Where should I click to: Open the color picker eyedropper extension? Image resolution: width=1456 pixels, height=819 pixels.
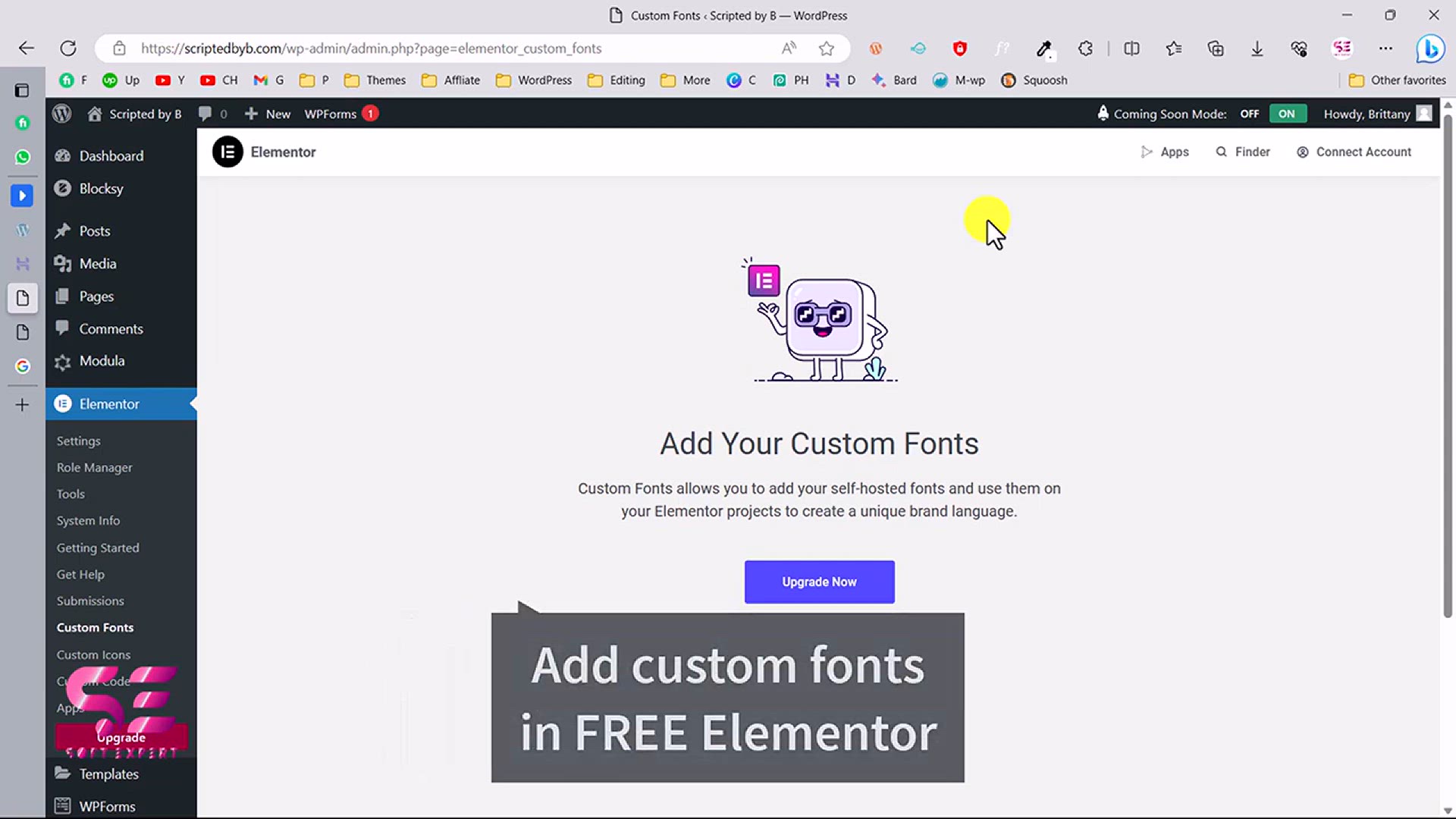1044,49
